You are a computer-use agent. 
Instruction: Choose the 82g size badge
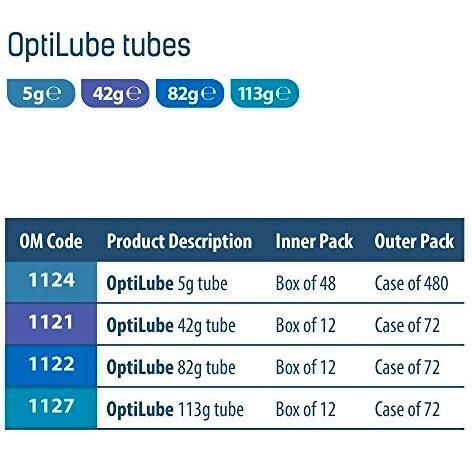190,93
